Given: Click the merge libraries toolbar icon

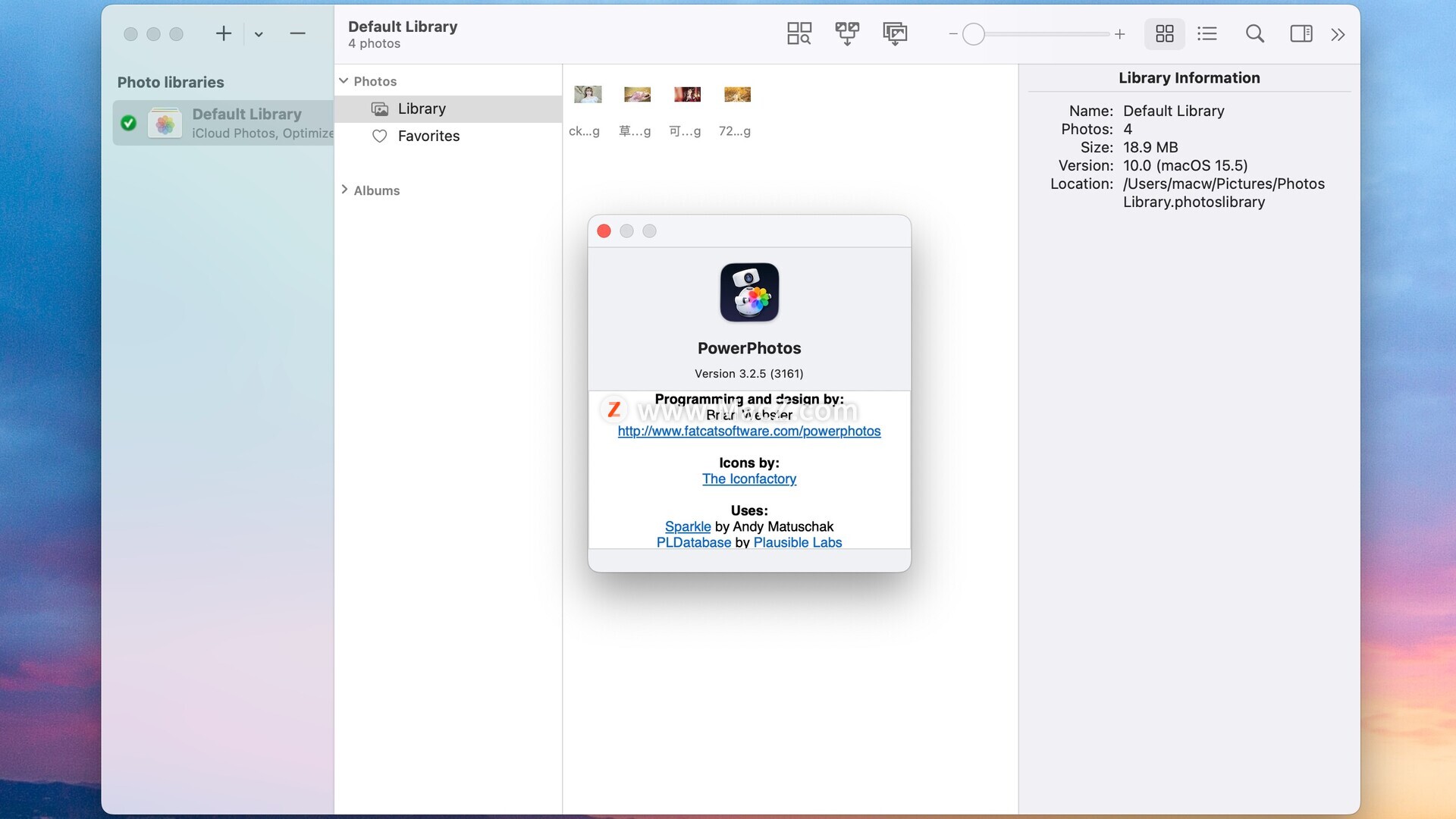Looking at the screenshot, I should (847, 33).
